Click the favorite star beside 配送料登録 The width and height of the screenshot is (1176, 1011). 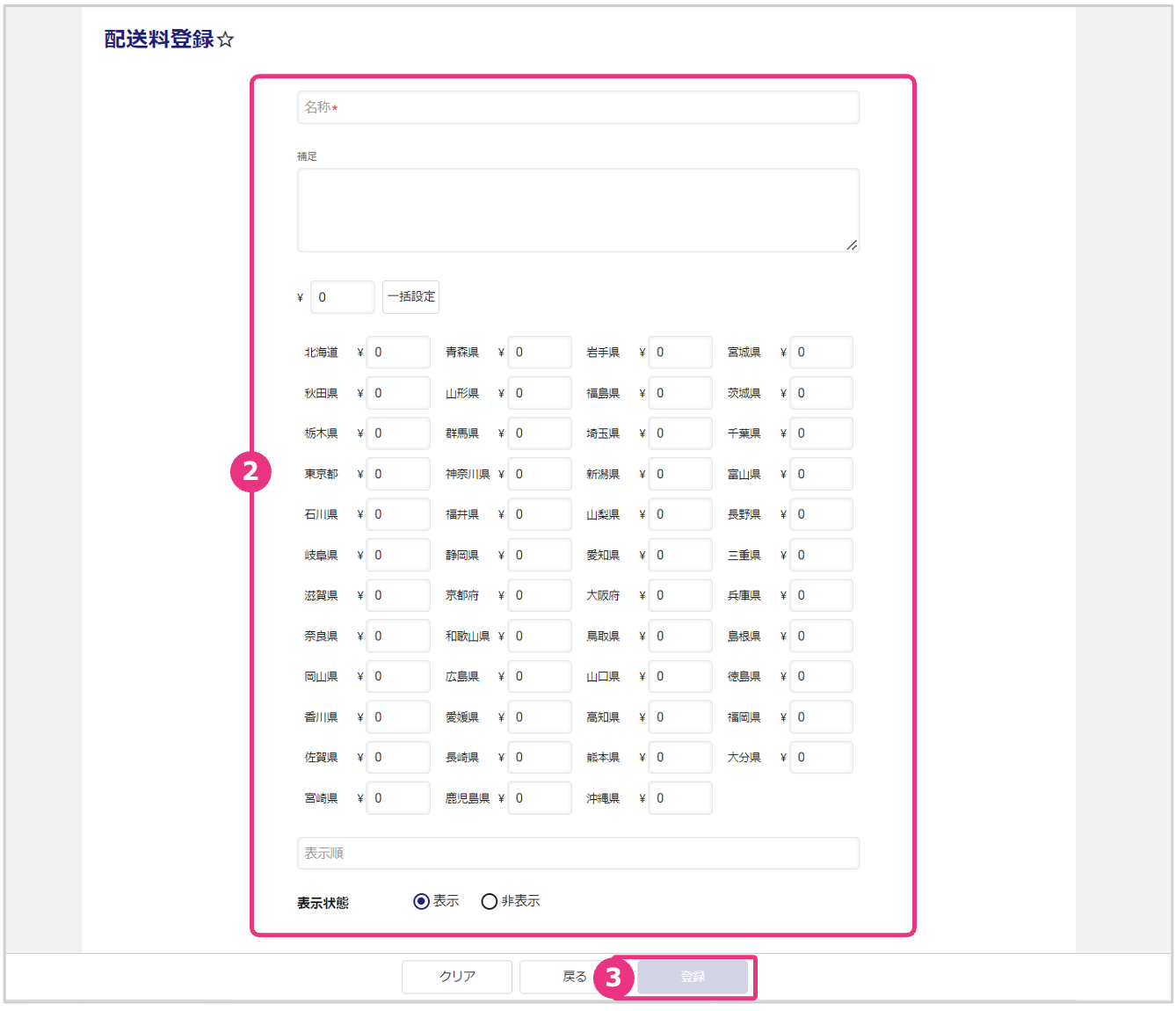[x=226, y=40]
